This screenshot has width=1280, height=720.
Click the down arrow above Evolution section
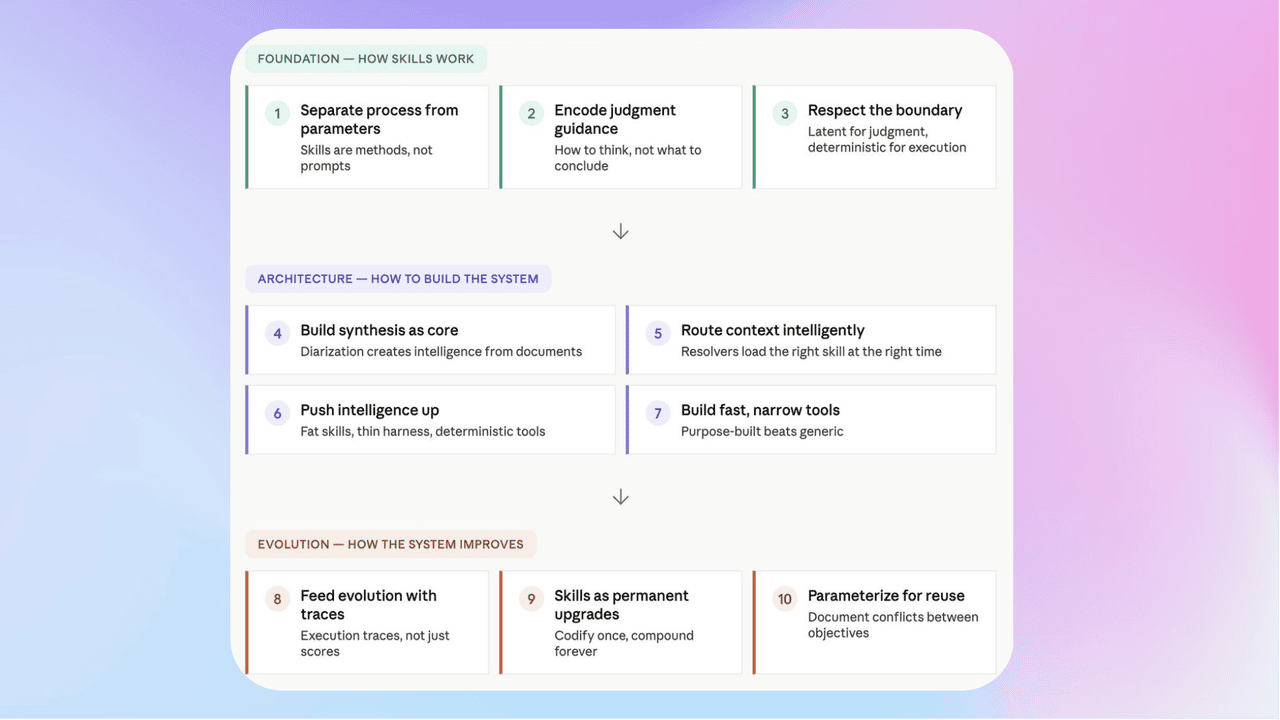tap(620, 497)
